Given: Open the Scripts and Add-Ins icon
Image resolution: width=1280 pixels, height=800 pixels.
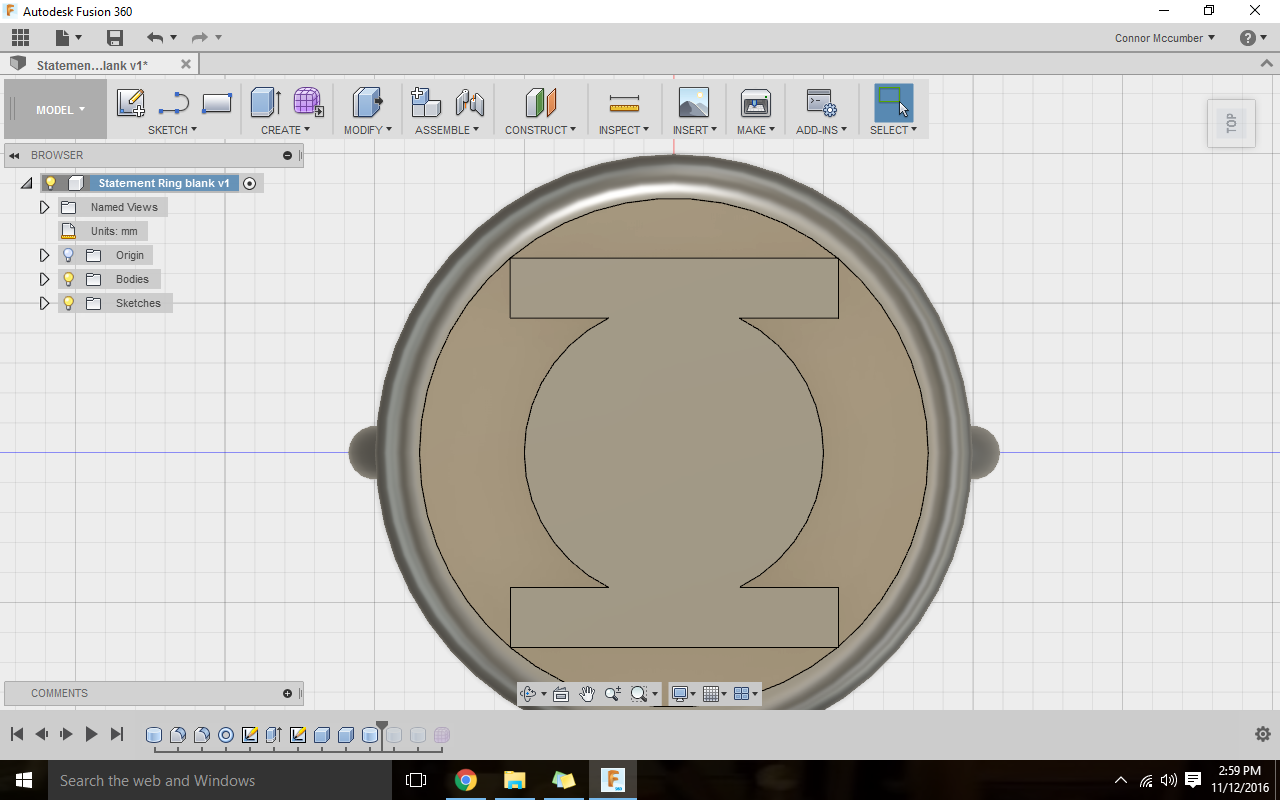Looking at the screenshot, I should (x=821, y=102).
